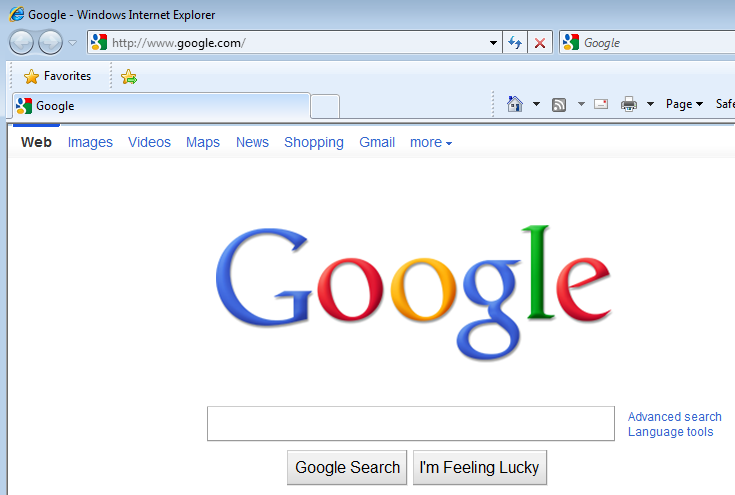The width and height of the screenshot is (735, 495).
Task: Click the Refresh page icon
Action: (x=515, y=43)
